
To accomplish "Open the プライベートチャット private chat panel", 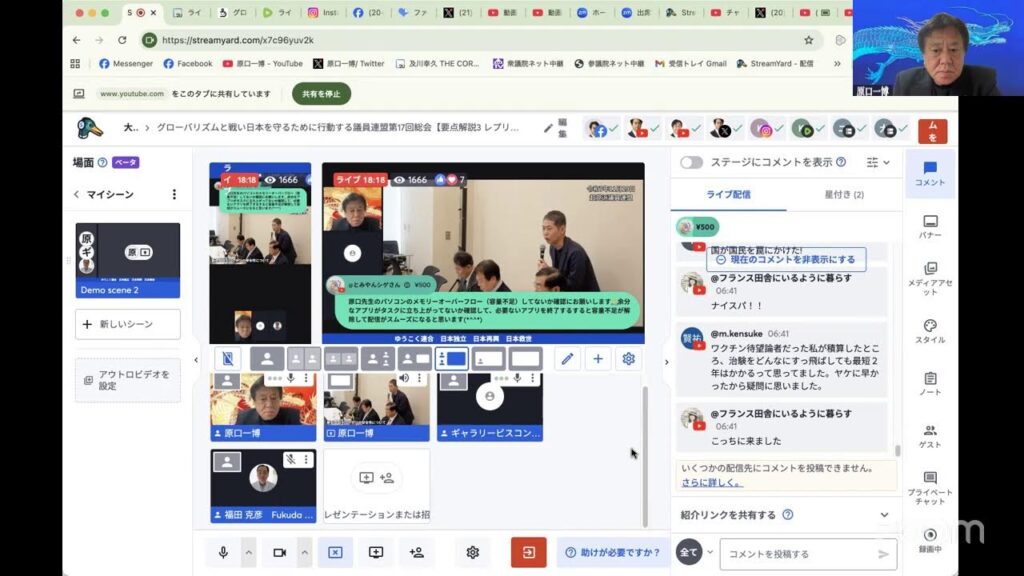I will click(x=930, y=488).
